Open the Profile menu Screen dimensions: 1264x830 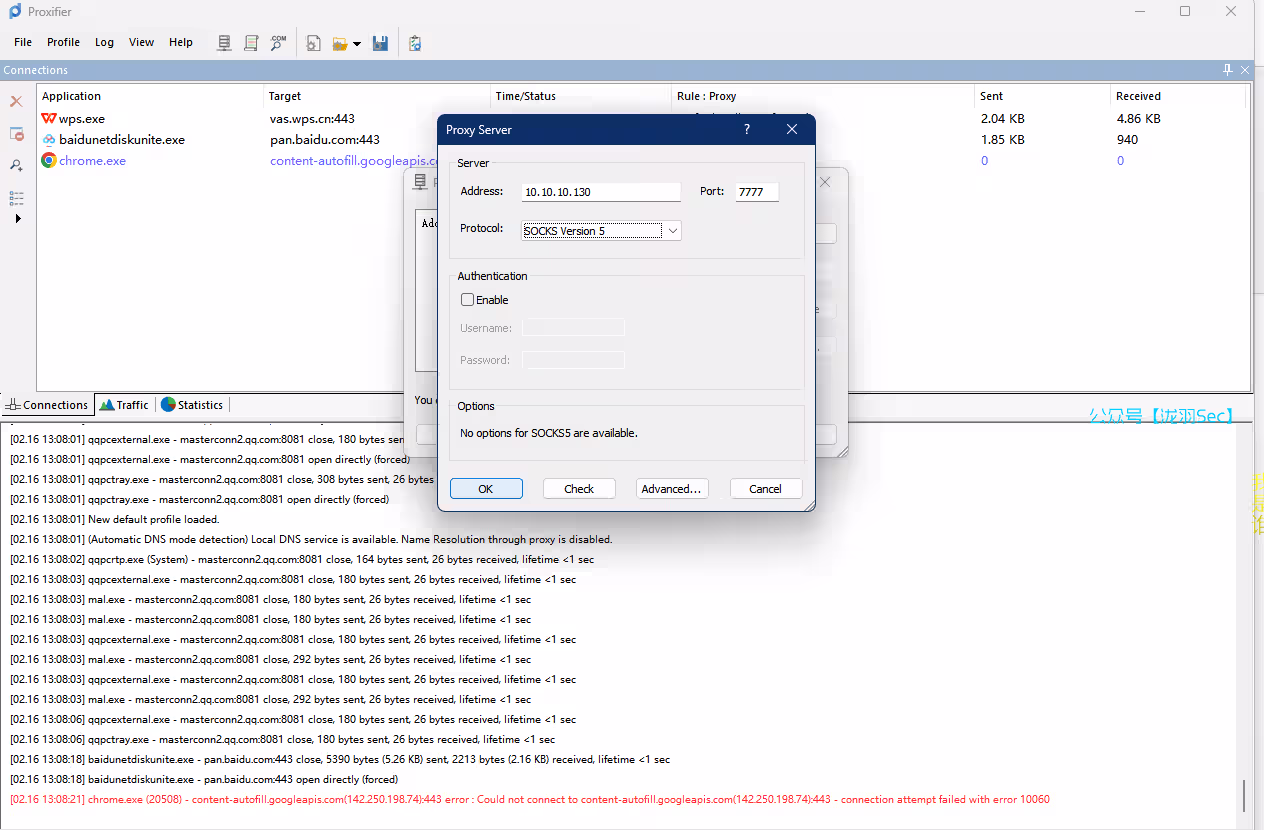click(63, 42)
